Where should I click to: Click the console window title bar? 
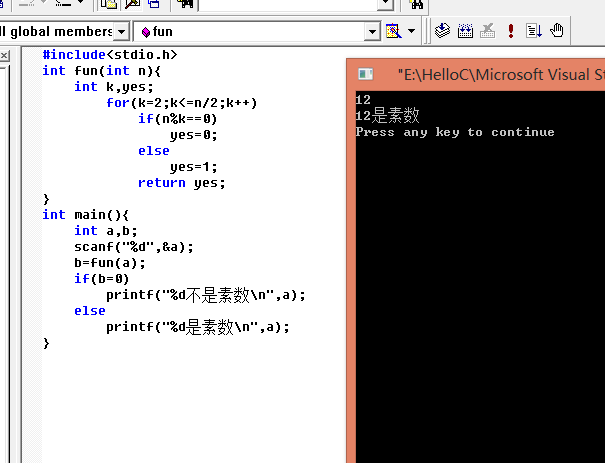pos(476,74)
